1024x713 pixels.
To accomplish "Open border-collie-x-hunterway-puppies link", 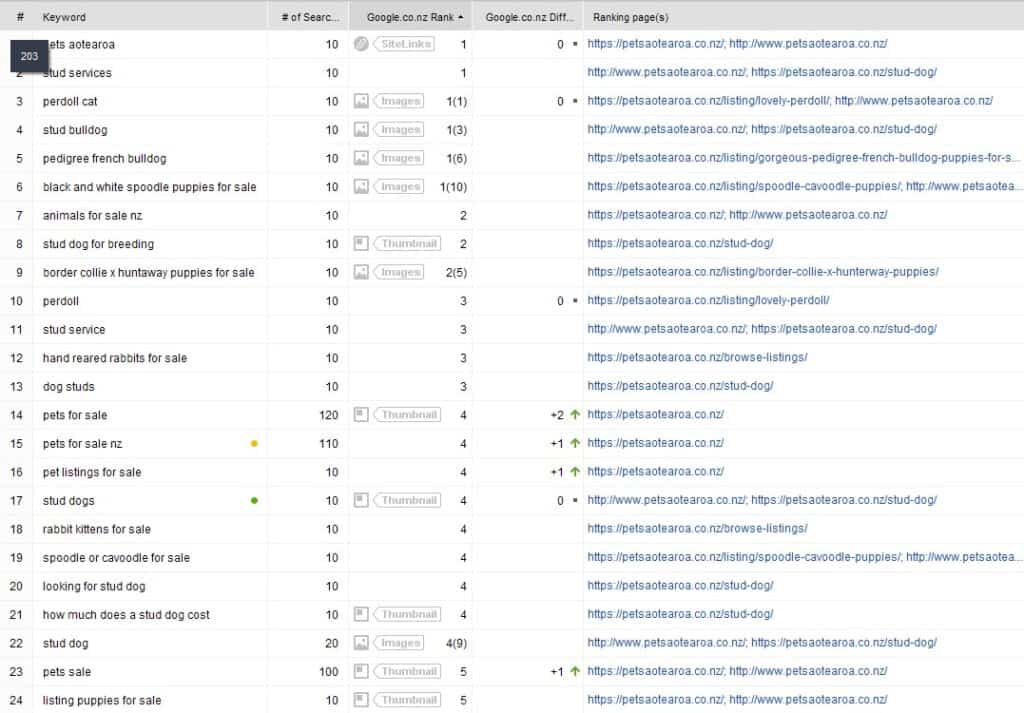I will click(x=763, y=272).
